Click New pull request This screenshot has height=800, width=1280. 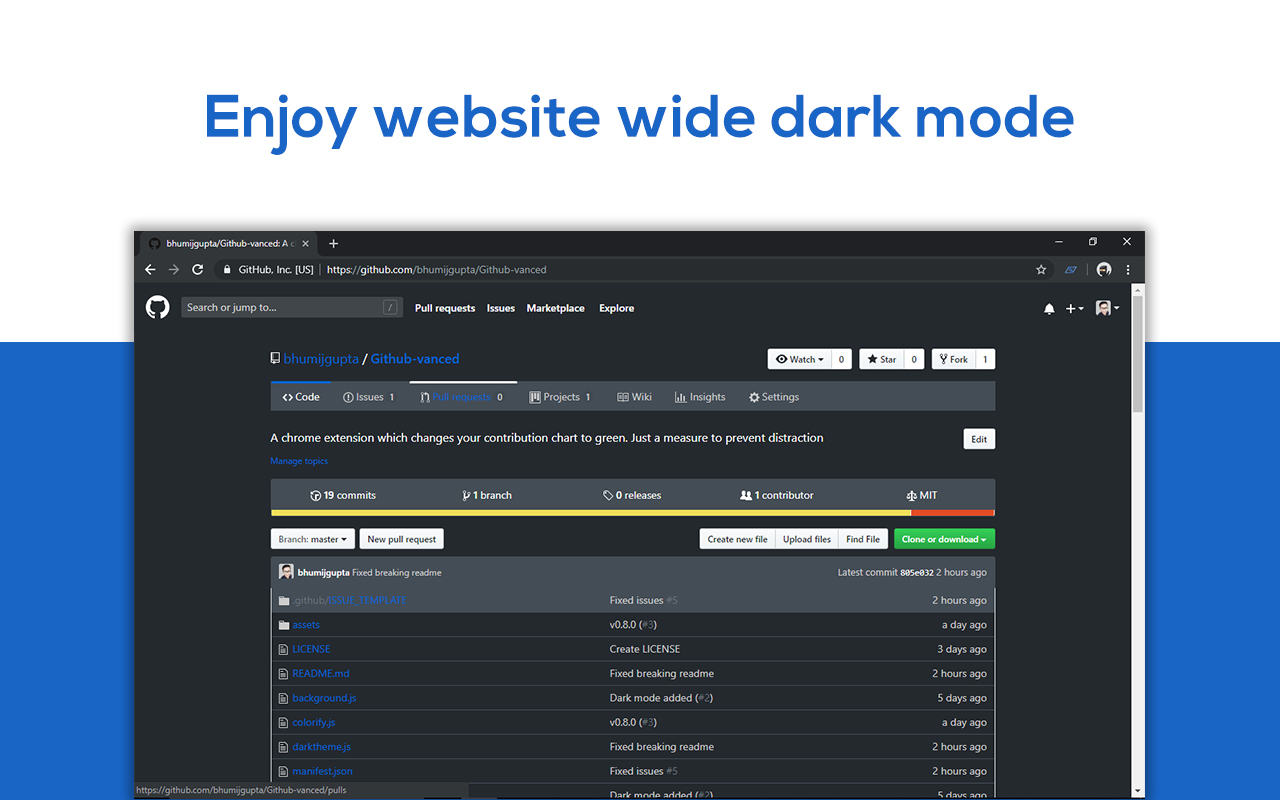point(402,539)
